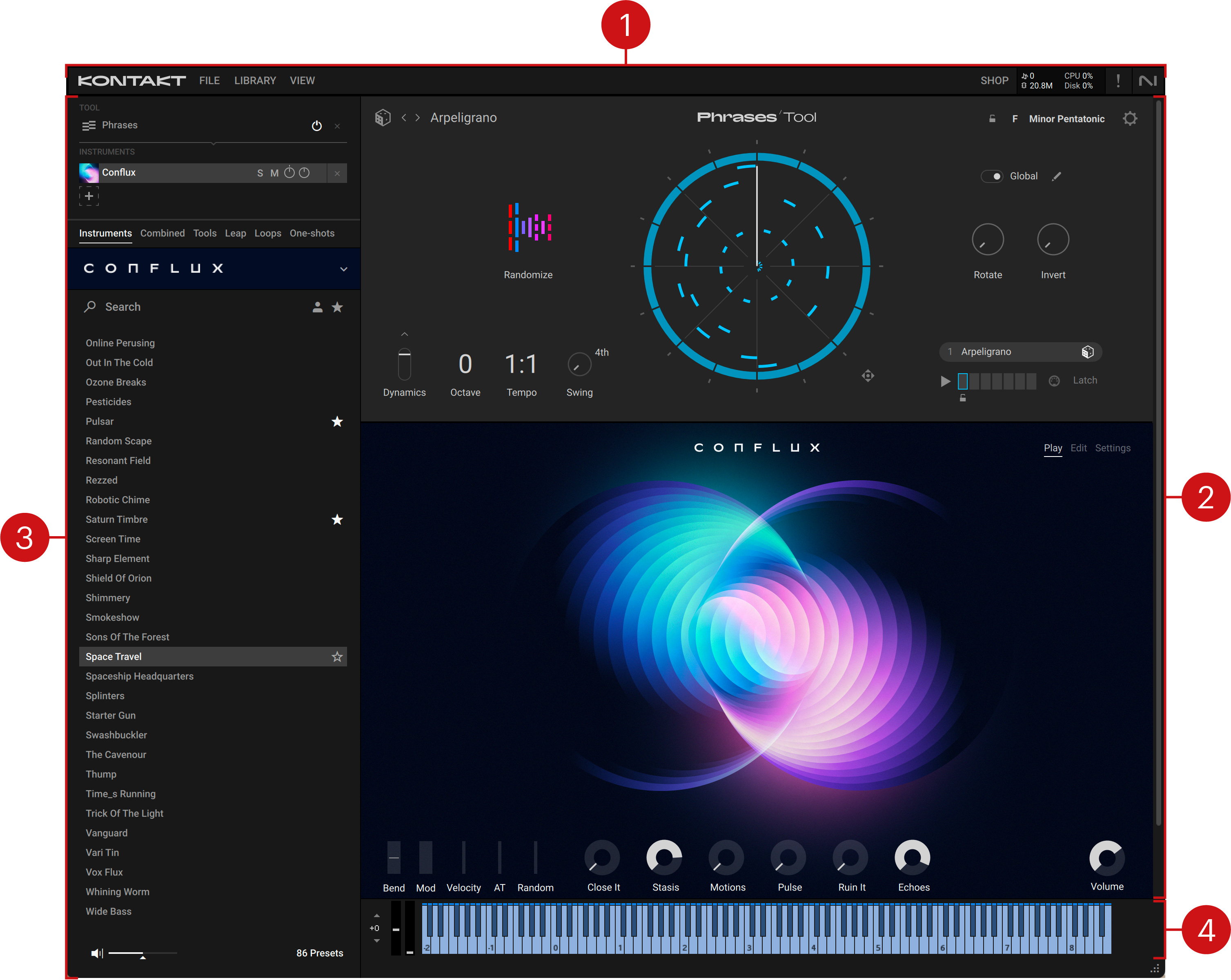The height and width of the screenshot is (980, 1231).
Task: Switch to the Loops tab
Action: pos(268,233)
